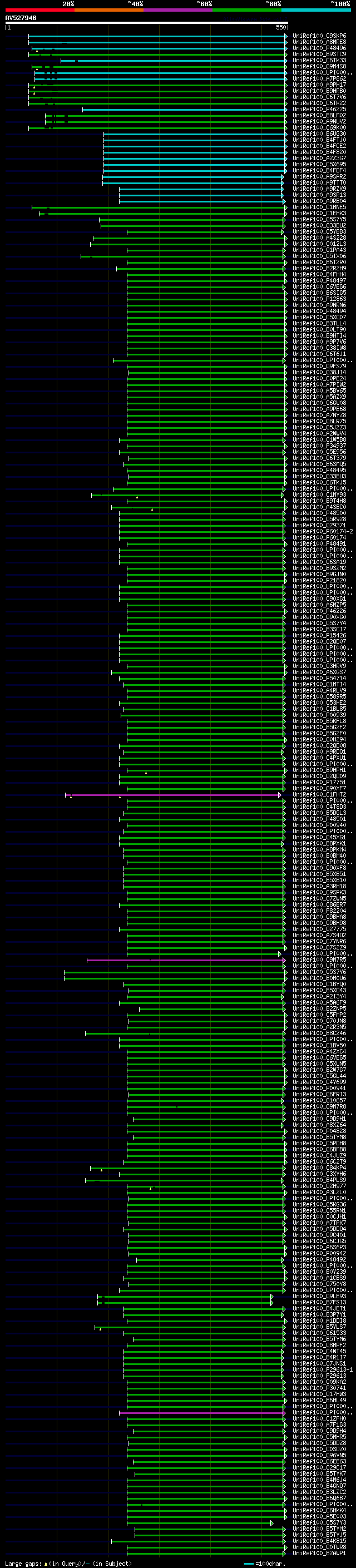Click the cyan alignment bar for UniRef100_B6UG30
Screen dimensions: 356x1568
[x=195, y=134]
